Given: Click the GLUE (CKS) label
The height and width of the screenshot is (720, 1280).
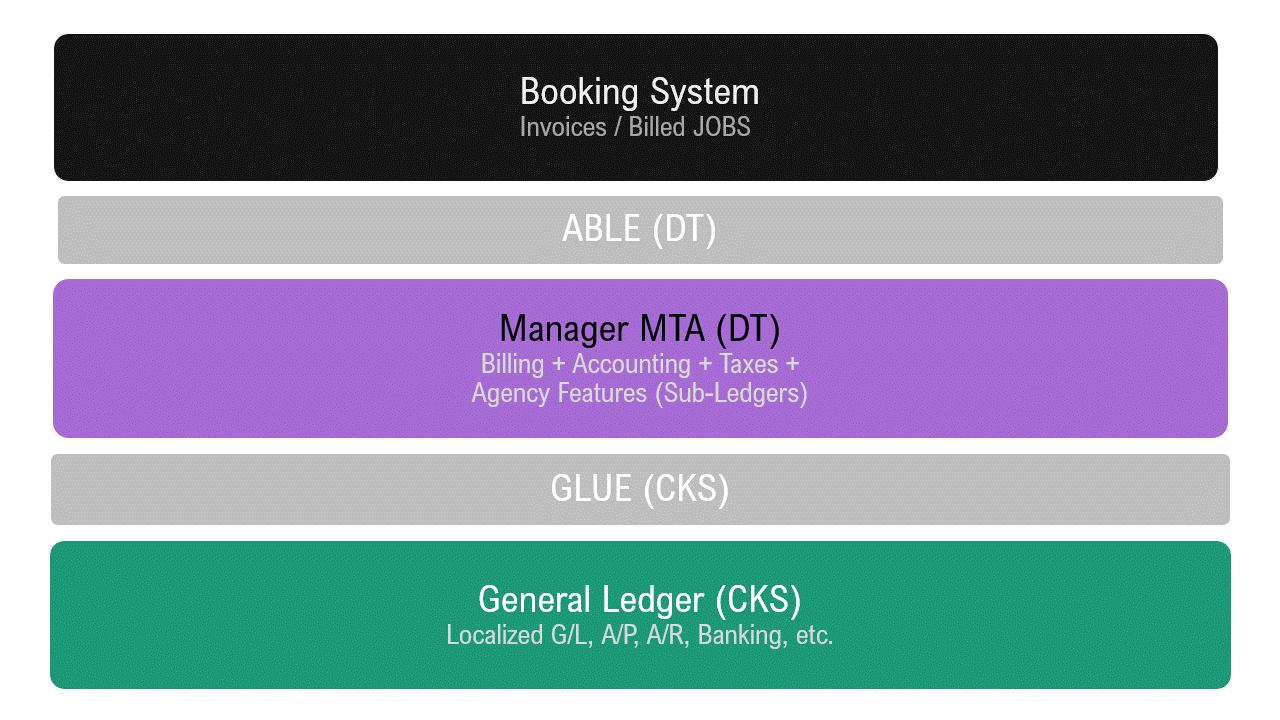Looking at the screenshot, I should [x=639, y=488].
